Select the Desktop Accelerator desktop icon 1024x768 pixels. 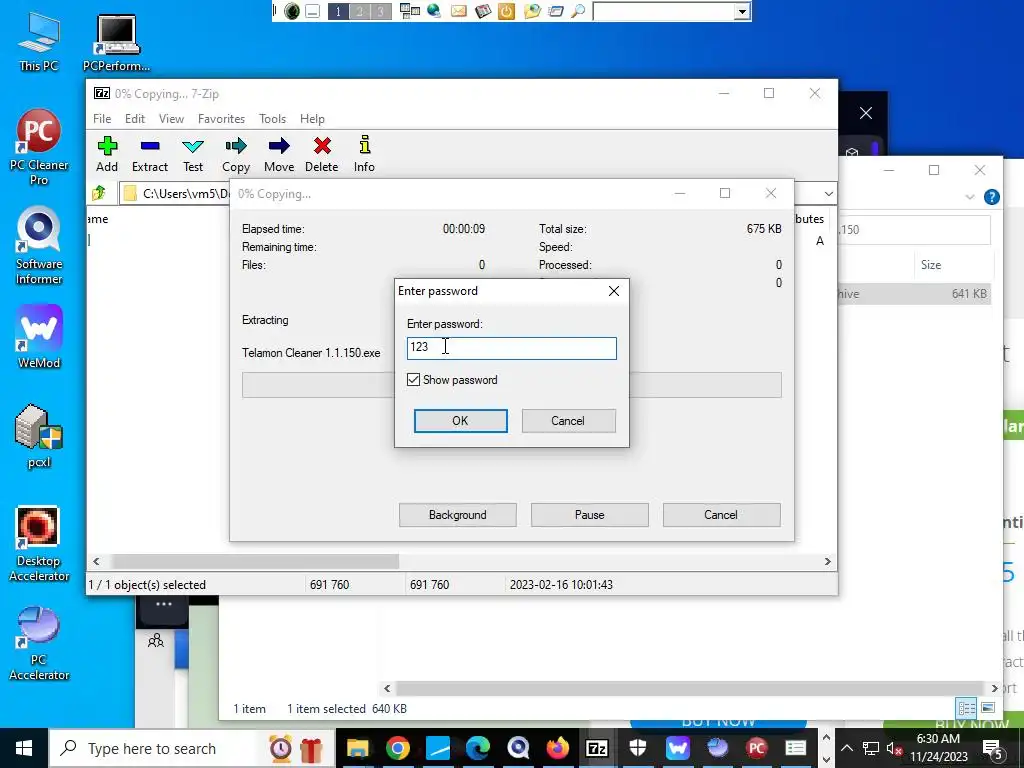tap(39, 544)
